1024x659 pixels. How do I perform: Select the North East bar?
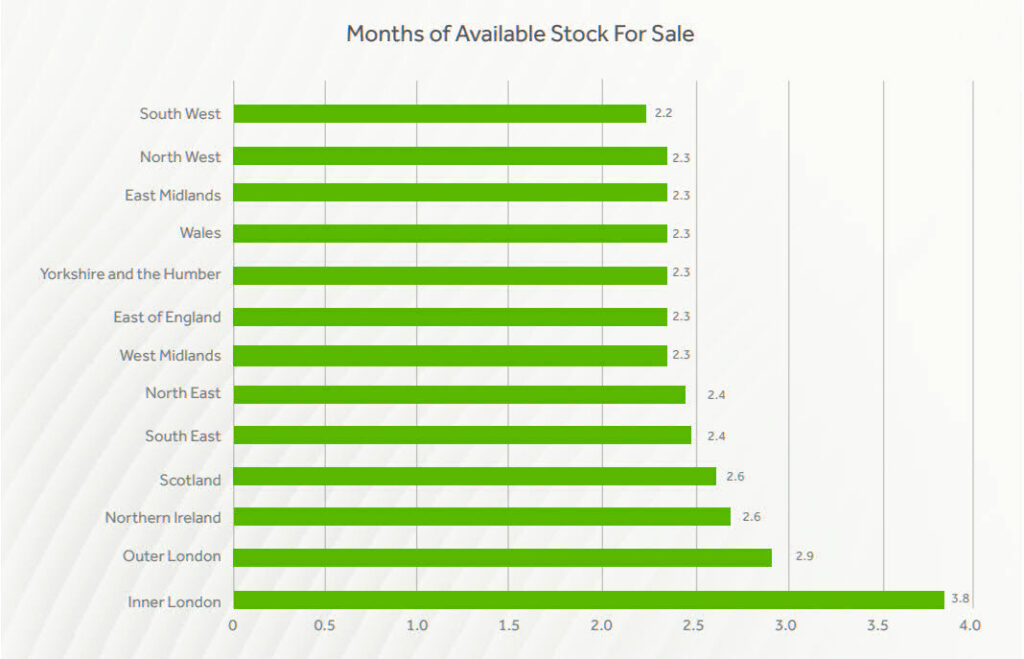click(459, 394)
